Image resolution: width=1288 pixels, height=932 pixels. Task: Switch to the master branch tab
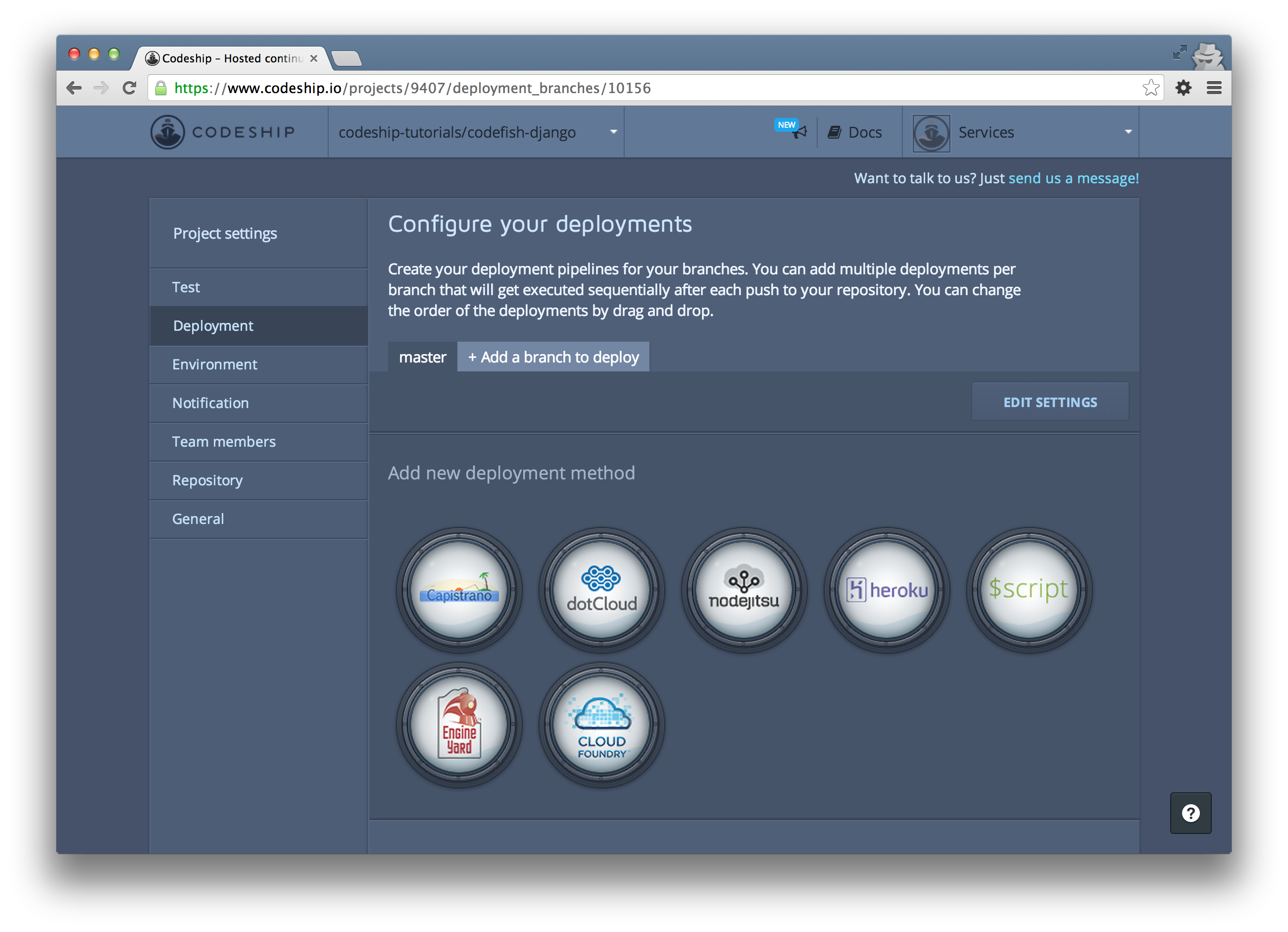422,357
